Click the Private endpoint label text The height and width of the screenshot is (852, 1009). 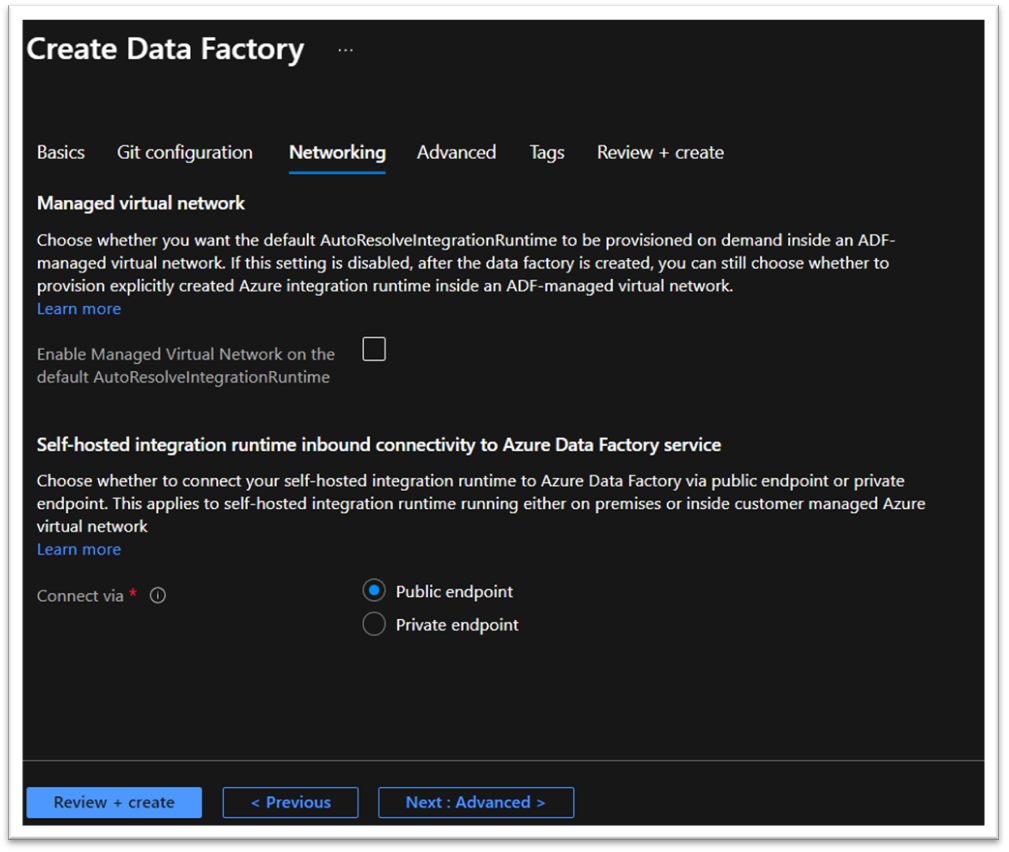(x=457, y=625)
